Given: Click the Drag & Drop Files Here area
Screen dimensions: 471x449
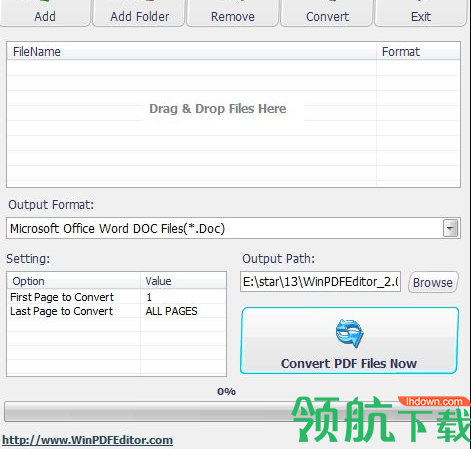Looking at the screenshot, I should click(x=218, y=109).
